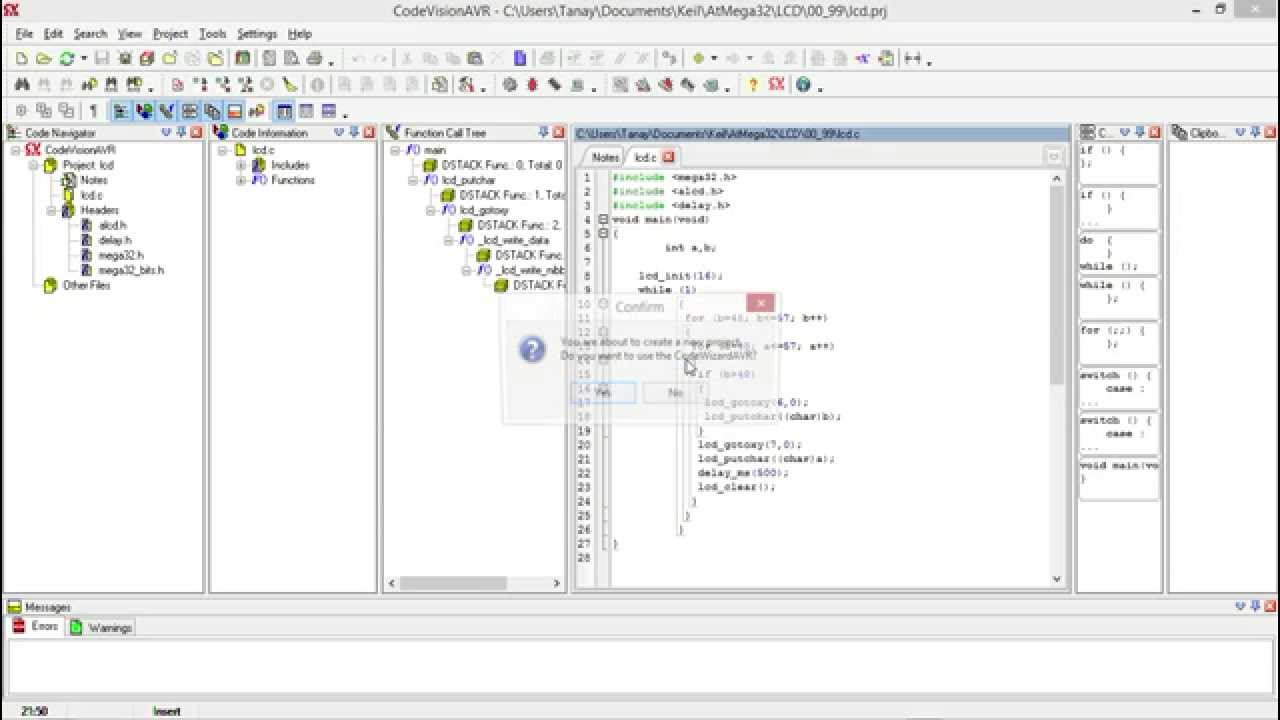Toggle Code Information view button in toolbar

point(144,111)
